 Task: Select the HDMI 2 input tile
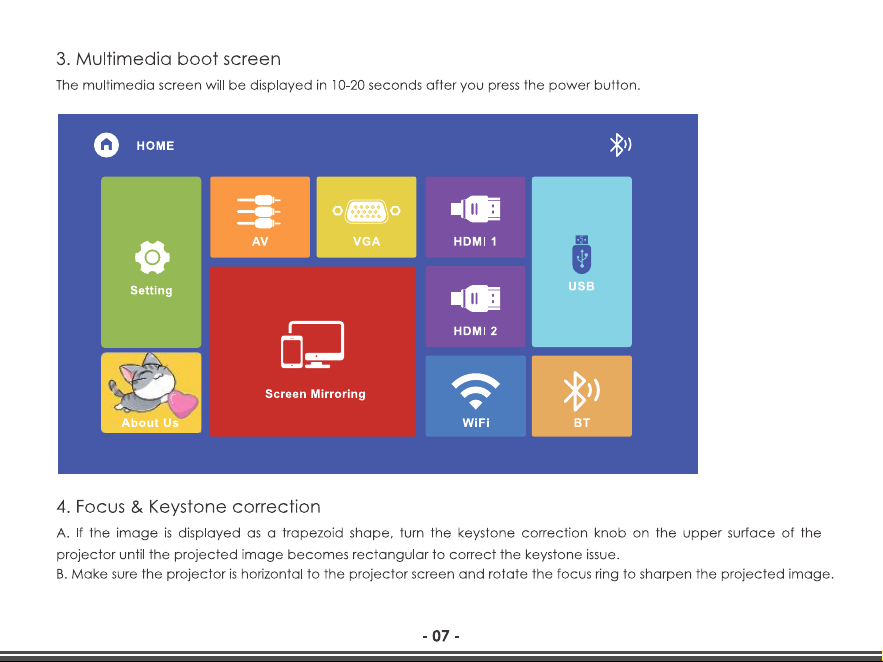pos(475,306)
